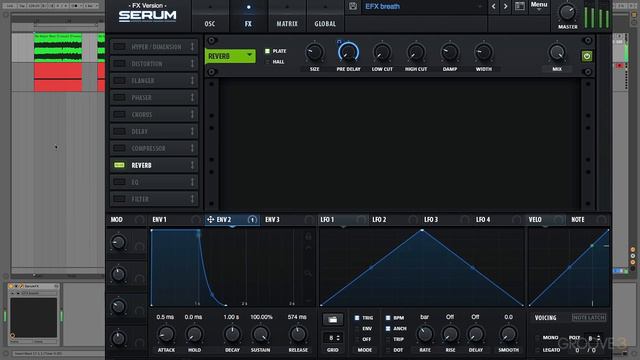
Task: Enable the Delay effect
Action: [x=119, y=131]
